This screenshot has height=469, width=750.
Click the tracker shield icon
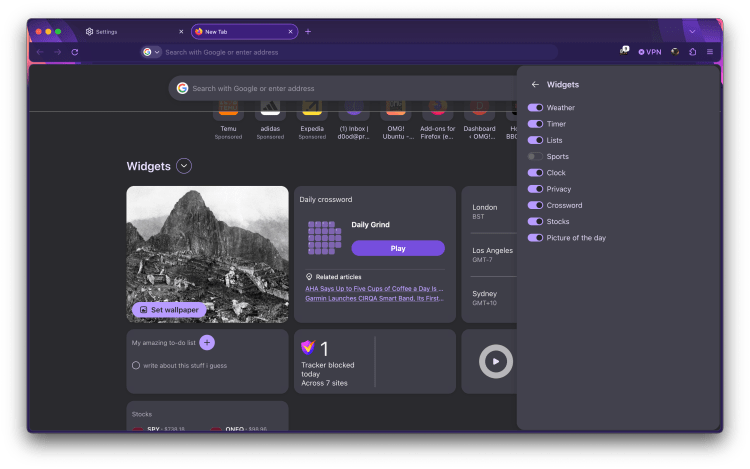click(x=309, y=347)
